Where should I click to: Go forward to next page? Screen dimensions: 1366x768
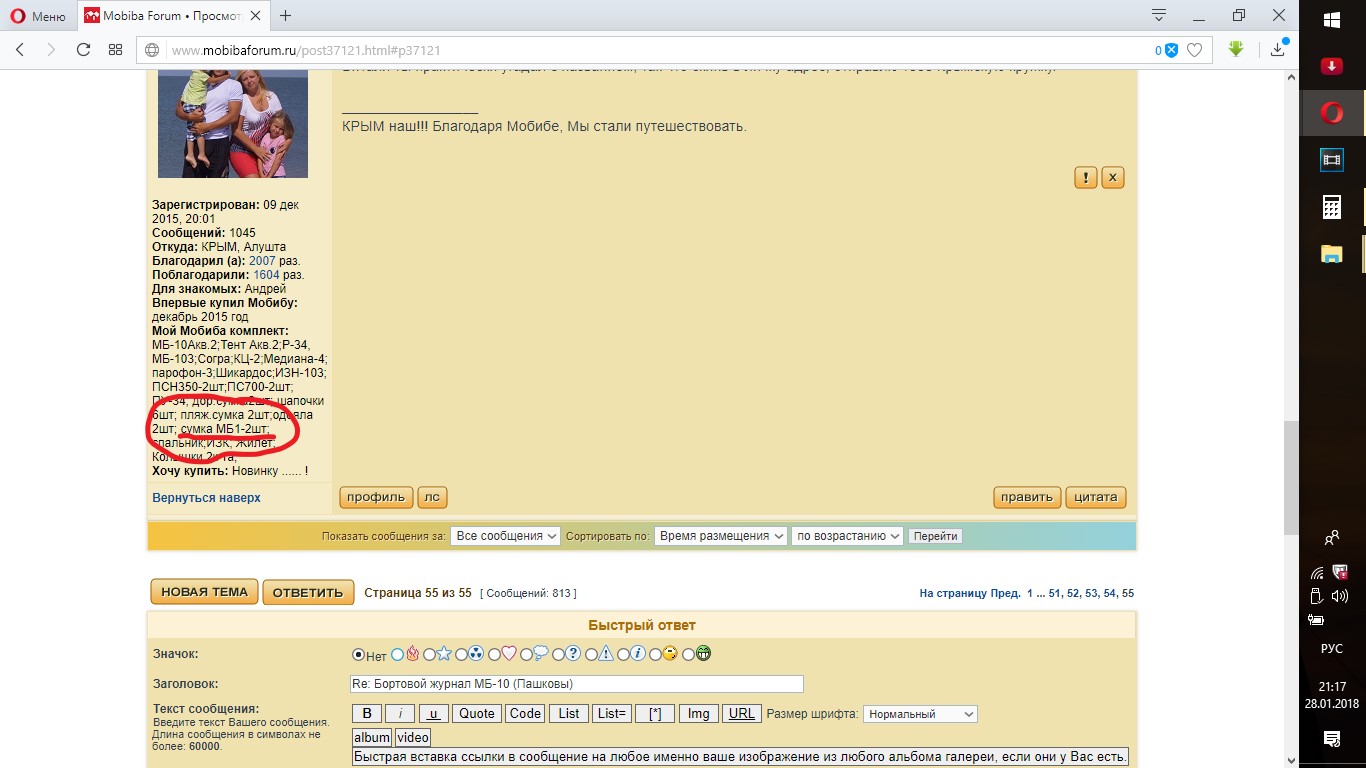point(51,49)
